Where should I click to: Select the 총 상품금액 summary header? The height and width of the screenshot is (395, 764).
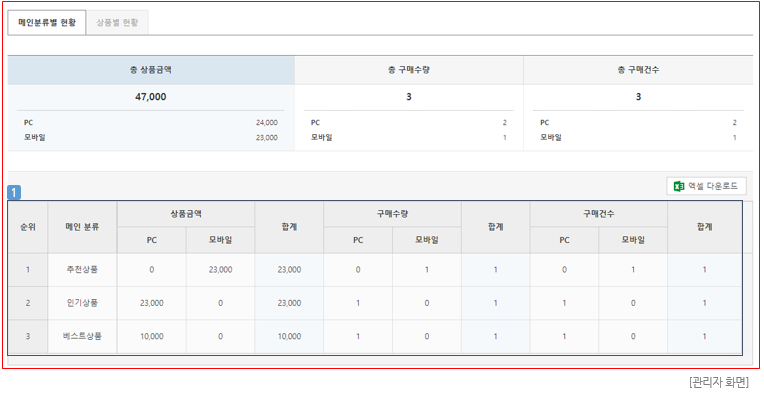[151, 70]
